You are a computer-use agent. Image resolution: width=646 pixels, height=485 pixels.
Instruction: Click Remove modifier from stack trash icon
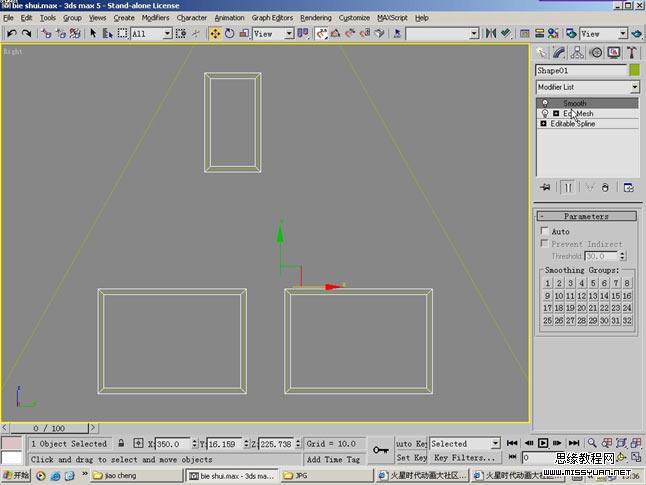coord(605,187)
